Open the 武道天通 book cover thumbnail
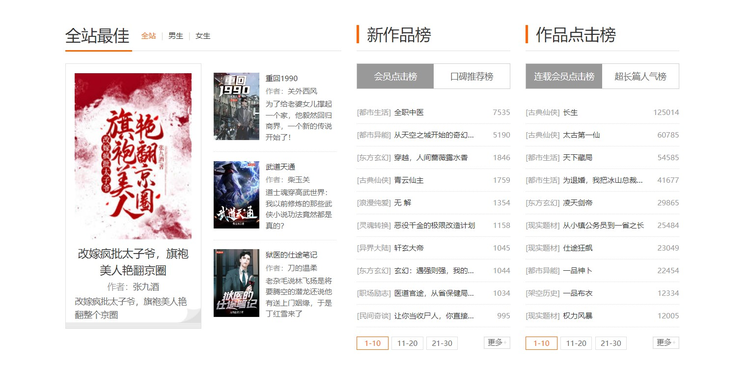 click(236, 194)
